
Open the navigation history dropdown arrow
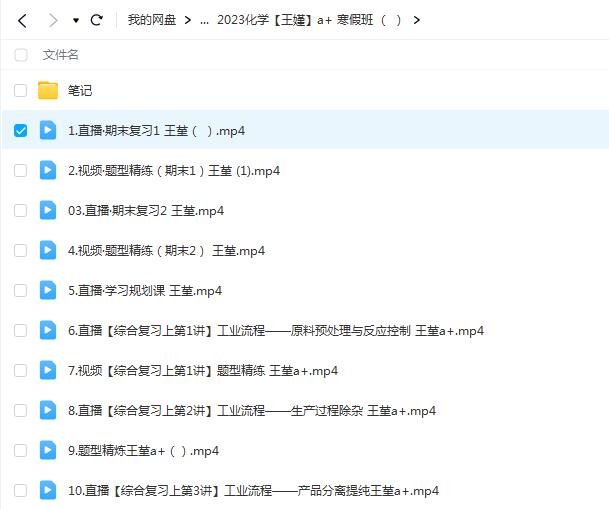coord(75,20)
